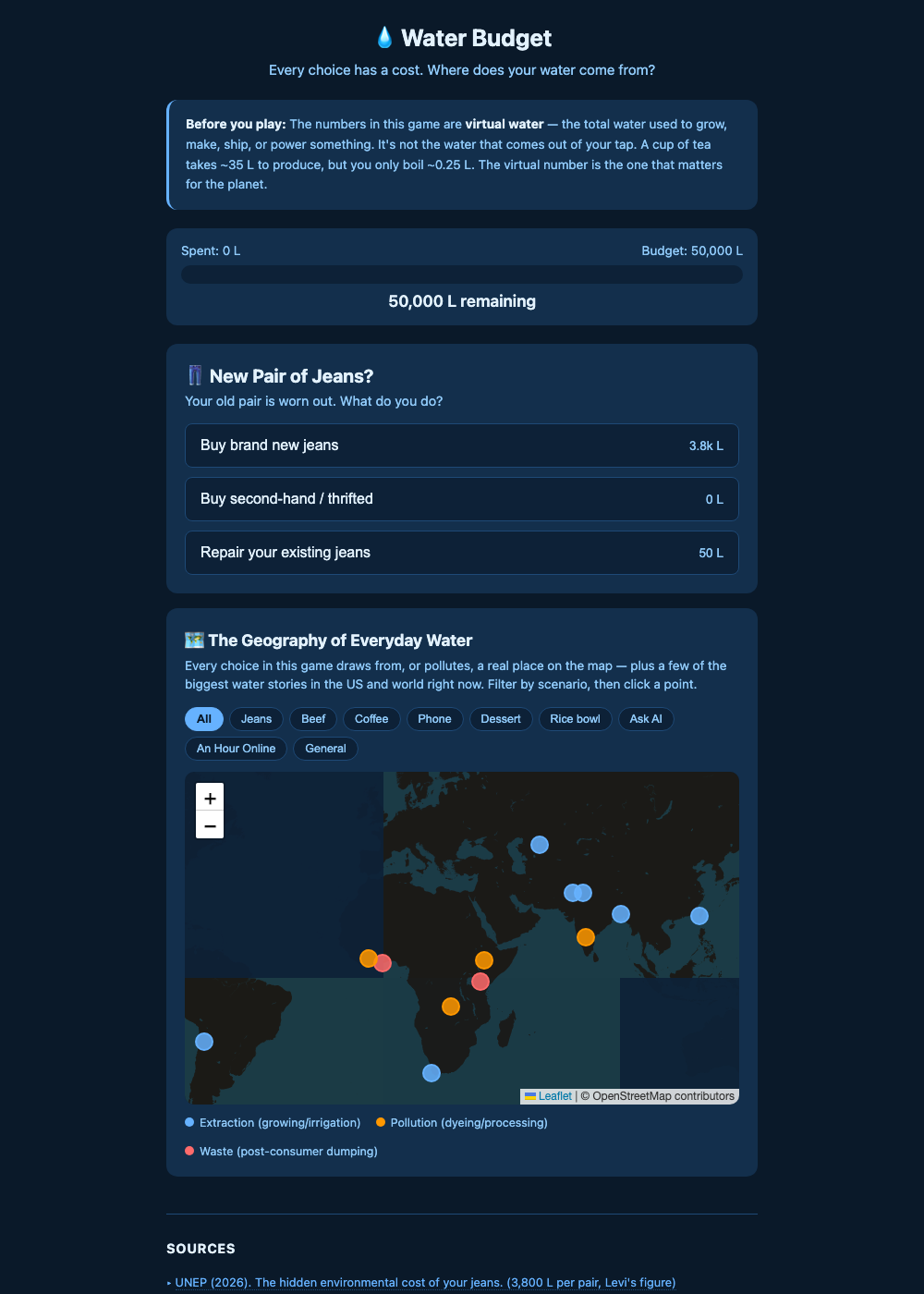
Task: Click the water budget progress bar
Action: tap(462, 275)
